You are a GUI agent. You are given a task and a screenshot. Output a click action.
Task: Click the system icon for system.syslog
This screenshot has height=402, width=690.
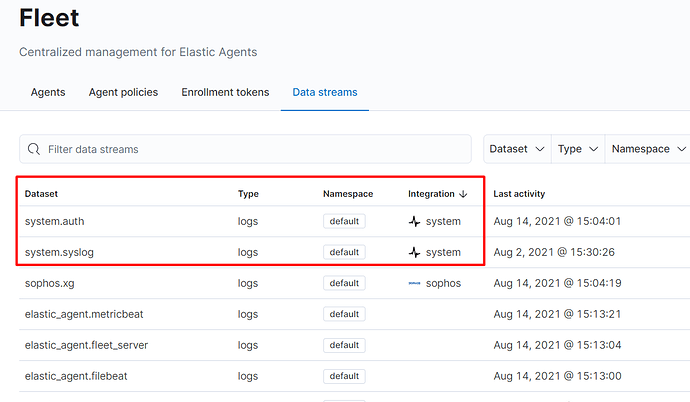tap(414, 252)
